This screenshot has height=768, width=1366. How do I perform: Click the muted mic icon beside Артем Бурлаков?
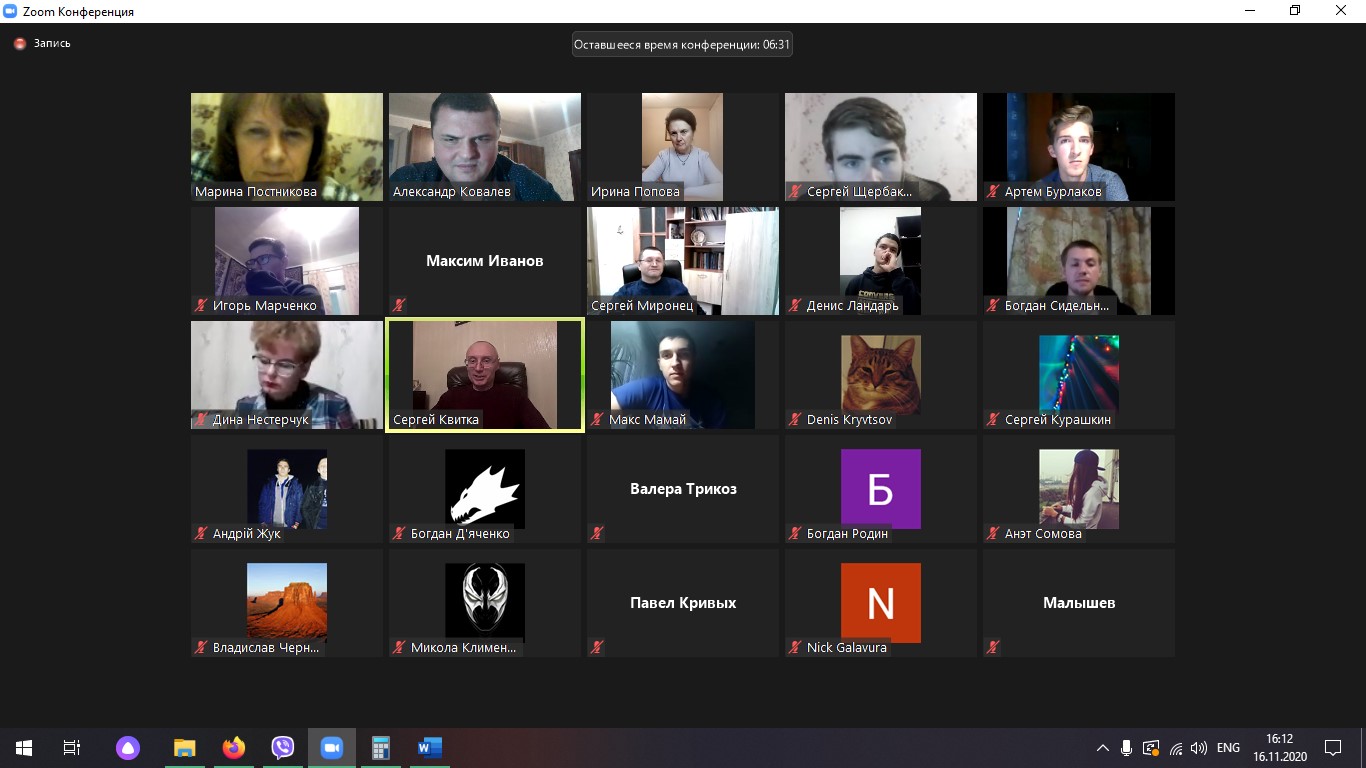[994, 192]
